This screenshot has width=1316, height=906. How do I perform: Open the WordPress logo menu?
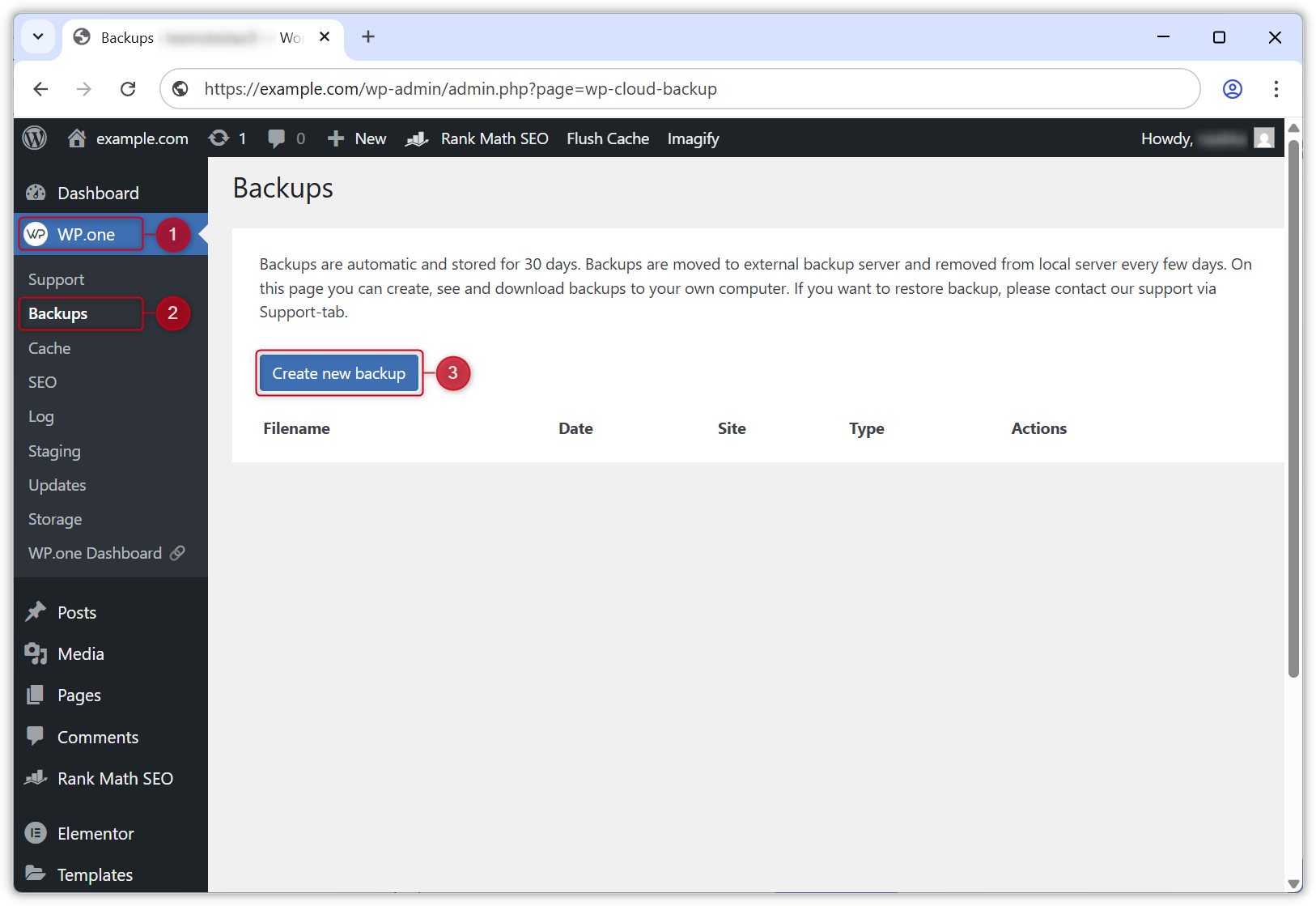(x=35, y=138)
